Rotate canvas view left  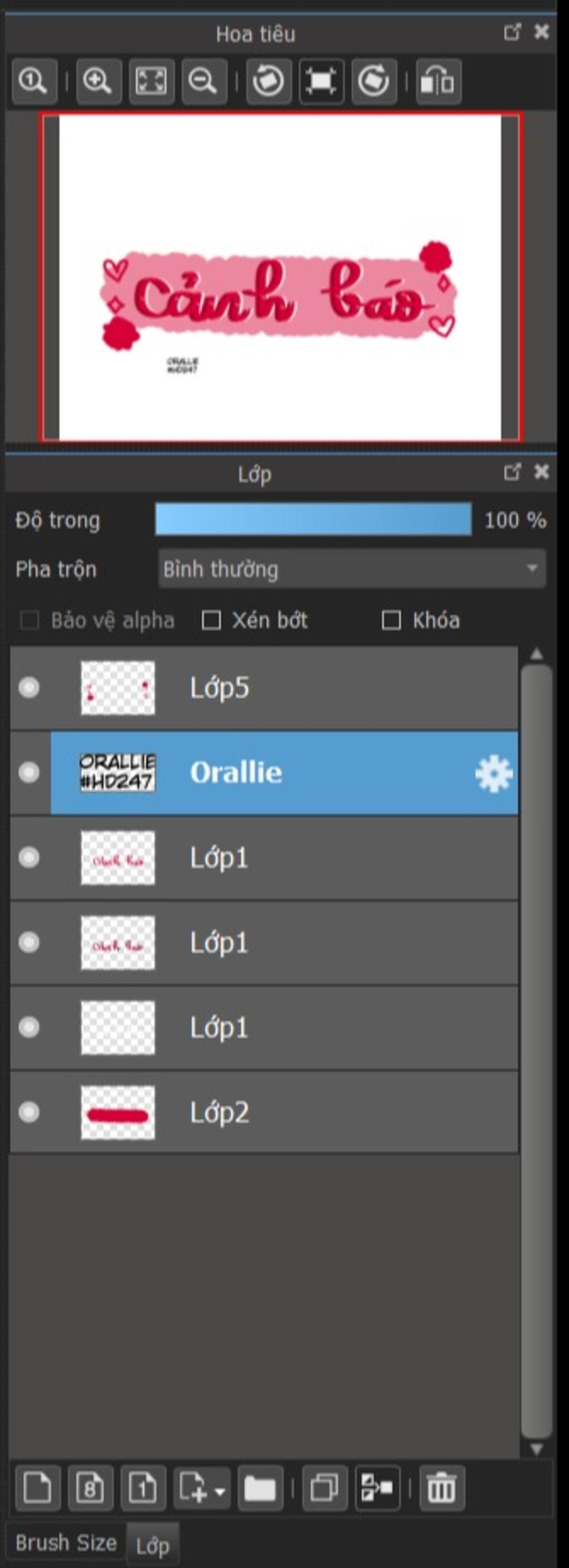pyautogui.click(x=268, y=81)
